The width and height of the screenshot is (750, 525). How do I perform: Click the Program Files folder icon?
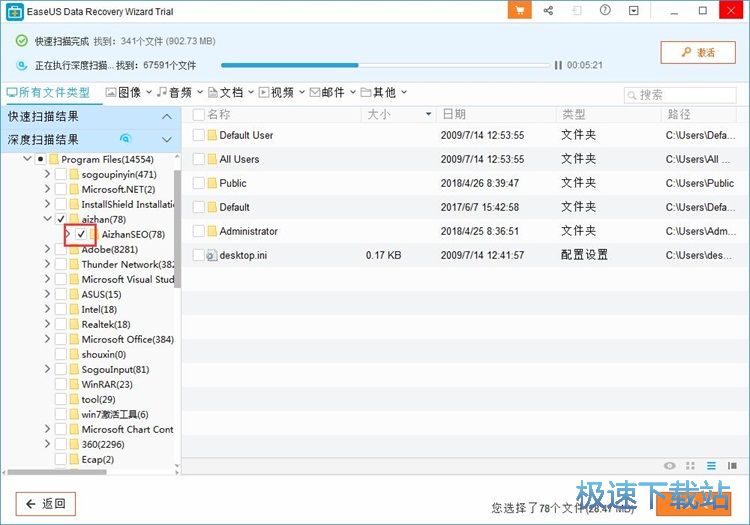[54, 159]
